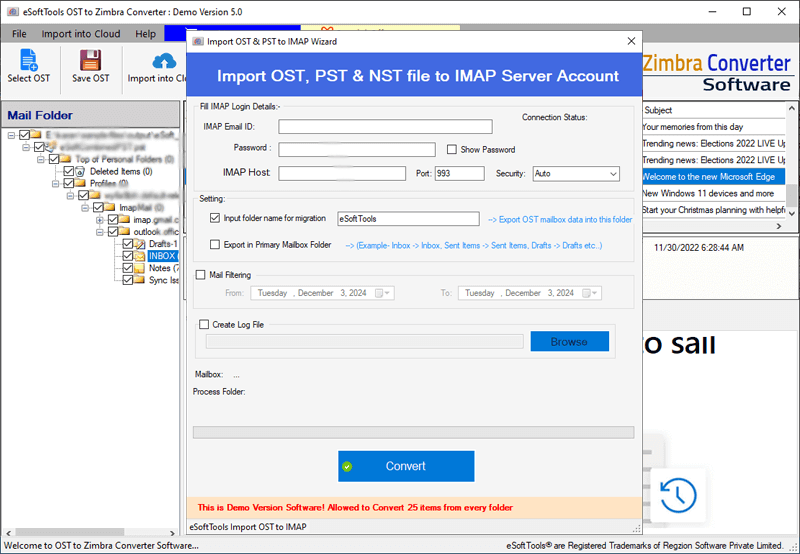Click the INBOX envelope folder icon
Viewport: 800px width, 554px height.
coord(139,256)
